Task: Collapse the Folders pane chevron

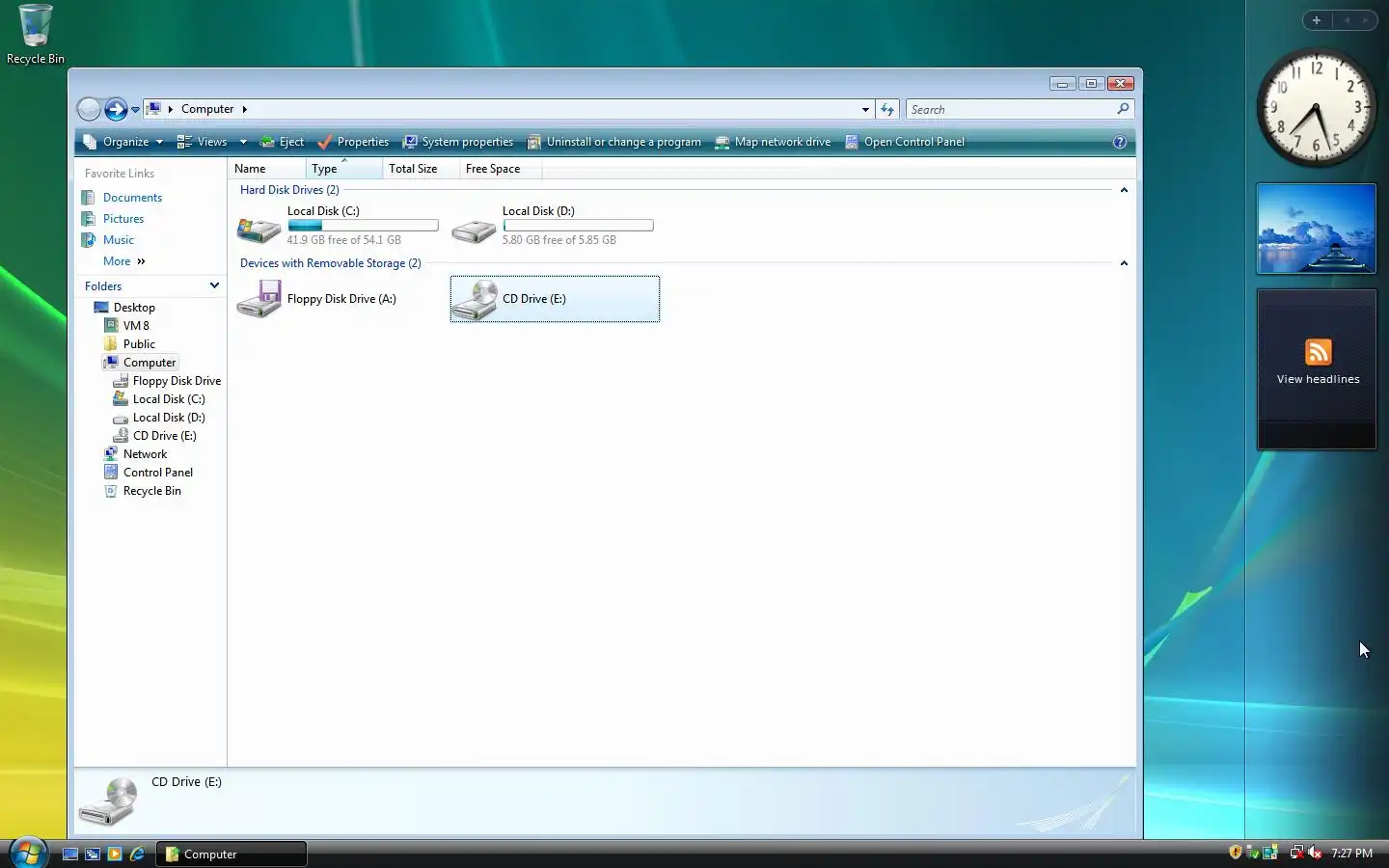Action: point(214,285)
